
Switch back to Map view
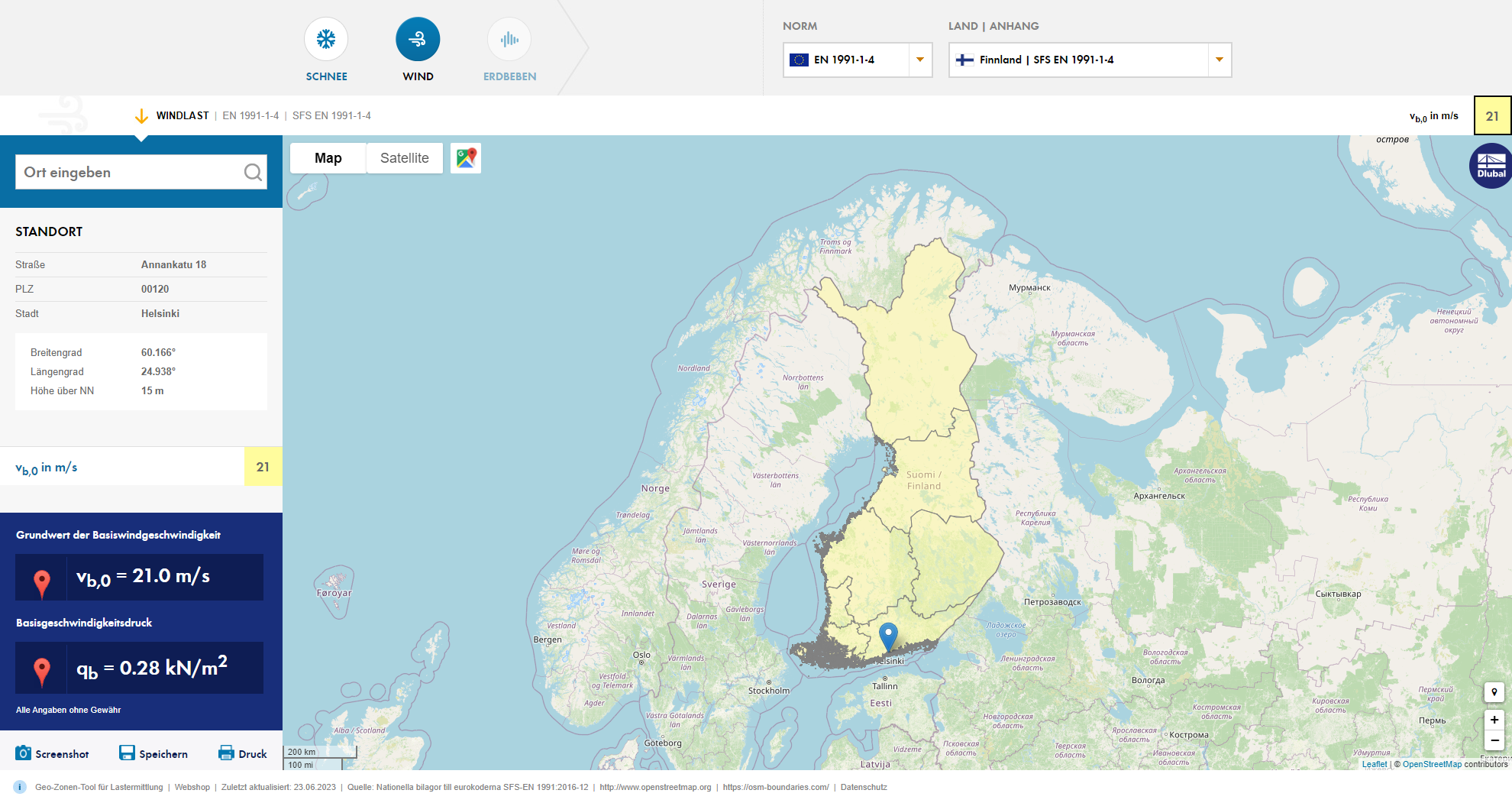[328, 158]
